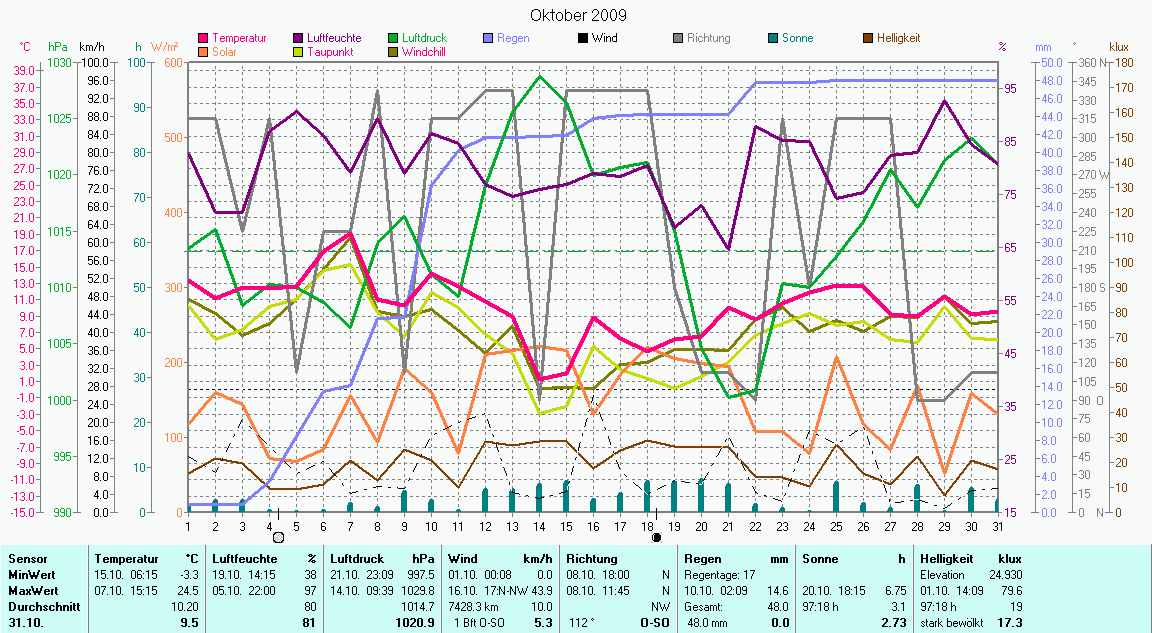The image size is (1152, 633).
Task: Select the black Wind legend marker
Action: tap(581, 39)
